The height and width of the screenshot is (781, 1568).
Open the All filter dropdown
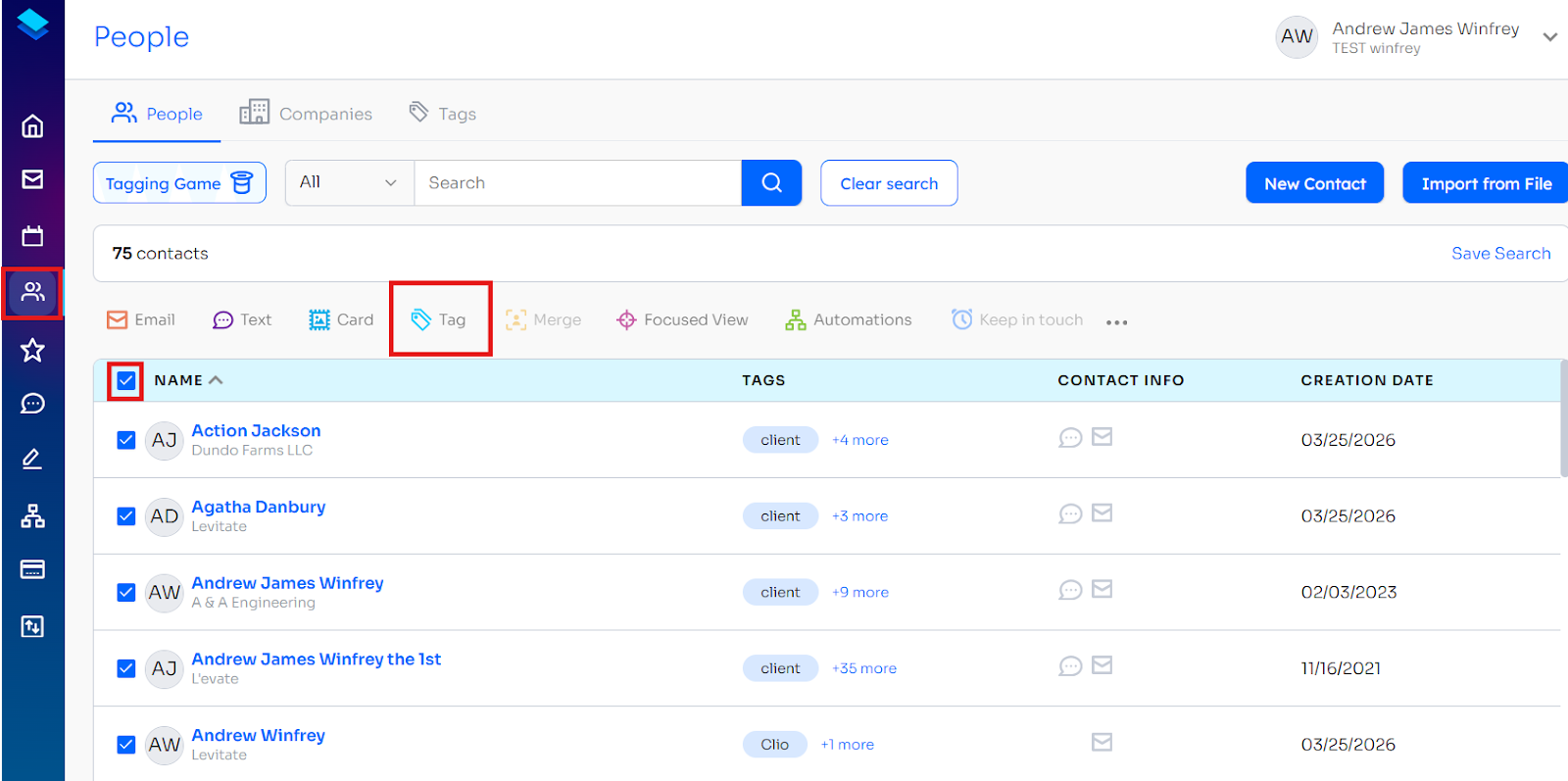pyautogui.click(x=350, y=183)
